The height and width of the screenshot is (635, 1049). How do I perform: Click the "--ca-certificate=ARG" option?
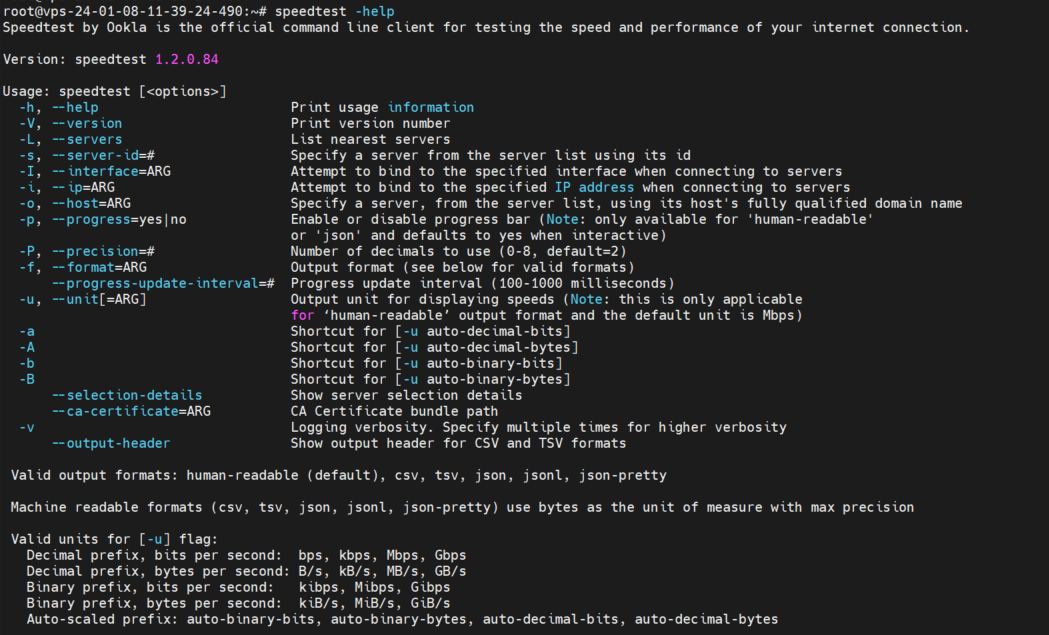pyautogui.click(x=131, y=411)
